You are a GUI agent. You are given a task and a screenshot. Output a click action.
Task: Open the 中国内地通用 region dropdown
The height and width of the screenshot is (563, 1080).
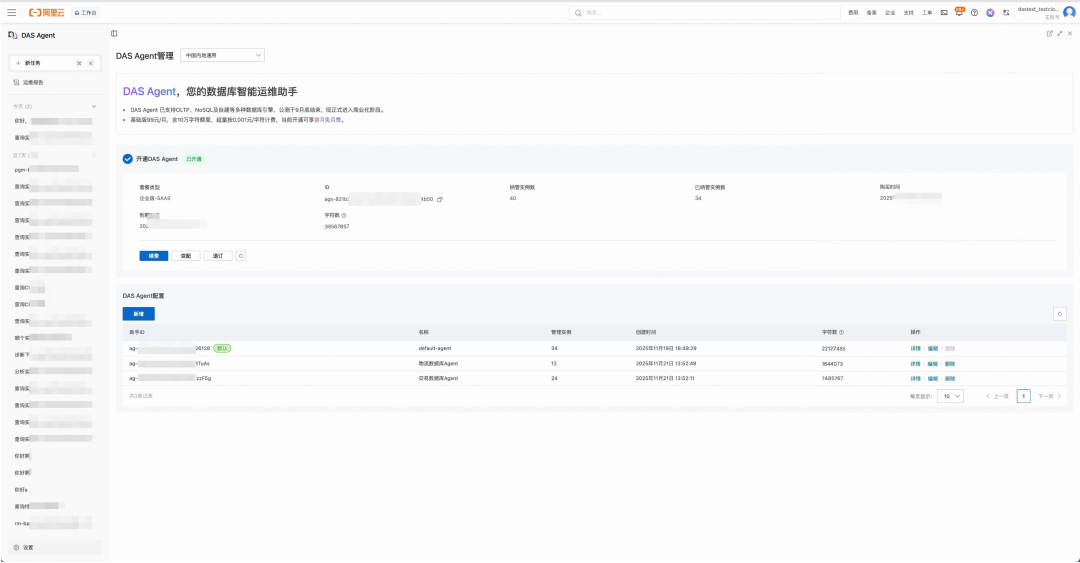(222, 55)
